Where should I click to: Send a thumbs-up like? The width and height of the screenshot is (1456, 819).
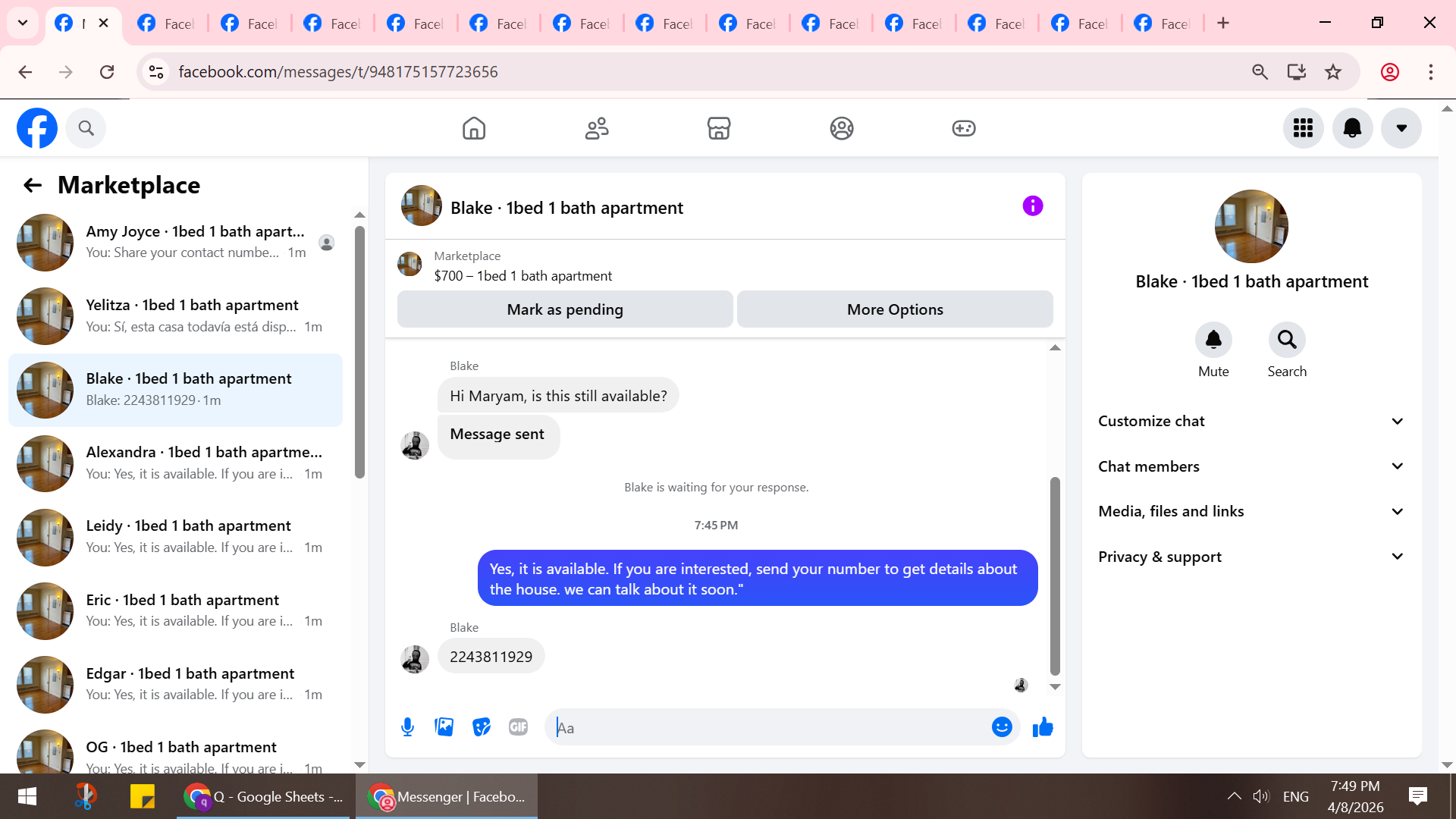(1043, 727)
